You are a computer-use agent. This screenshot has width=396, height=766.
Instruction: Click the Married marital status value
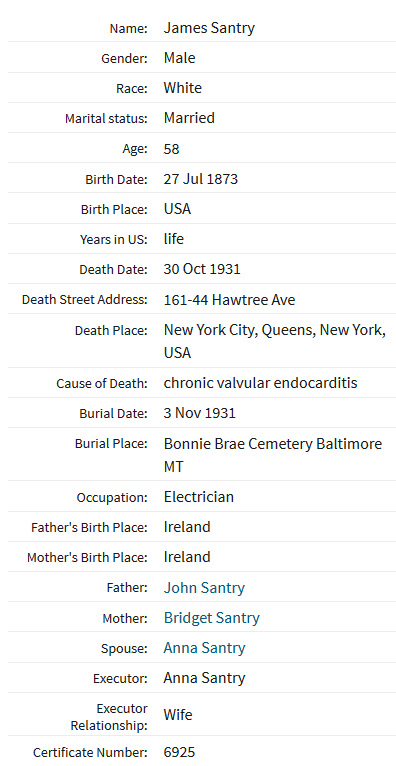click(x=189, y=118)
